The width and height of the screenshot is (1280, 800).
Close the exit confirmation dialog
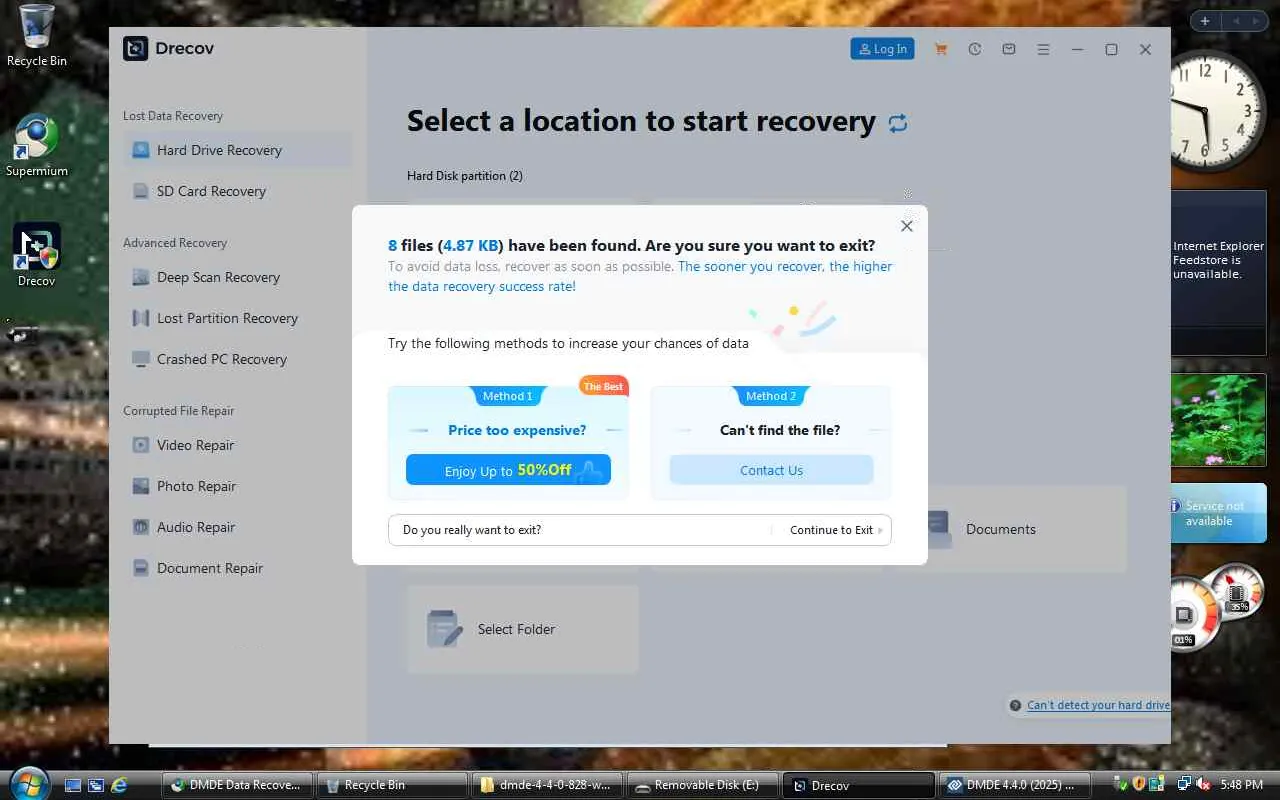(x=907, y=226)
